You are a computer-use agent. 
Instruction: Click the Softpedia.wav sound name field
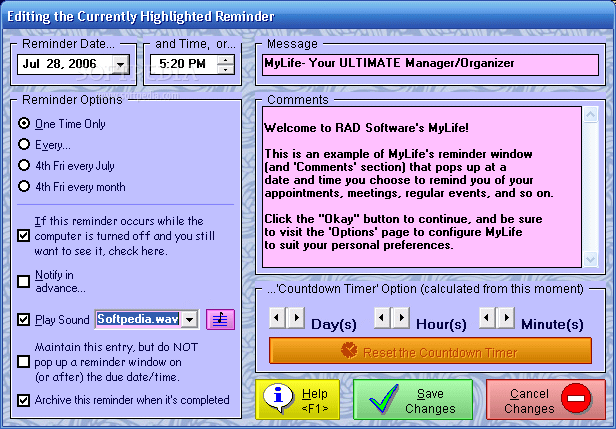tap(139, 319)
